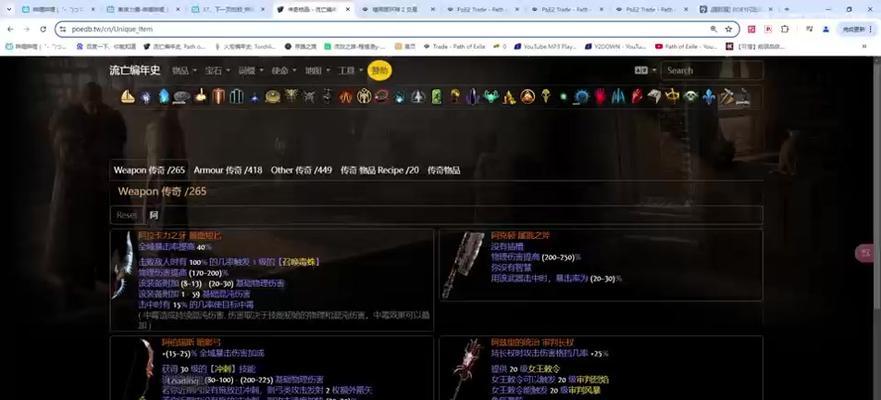Click the filter field containing 阿
This screenshot has width=881, height=400.
point(452,215)
